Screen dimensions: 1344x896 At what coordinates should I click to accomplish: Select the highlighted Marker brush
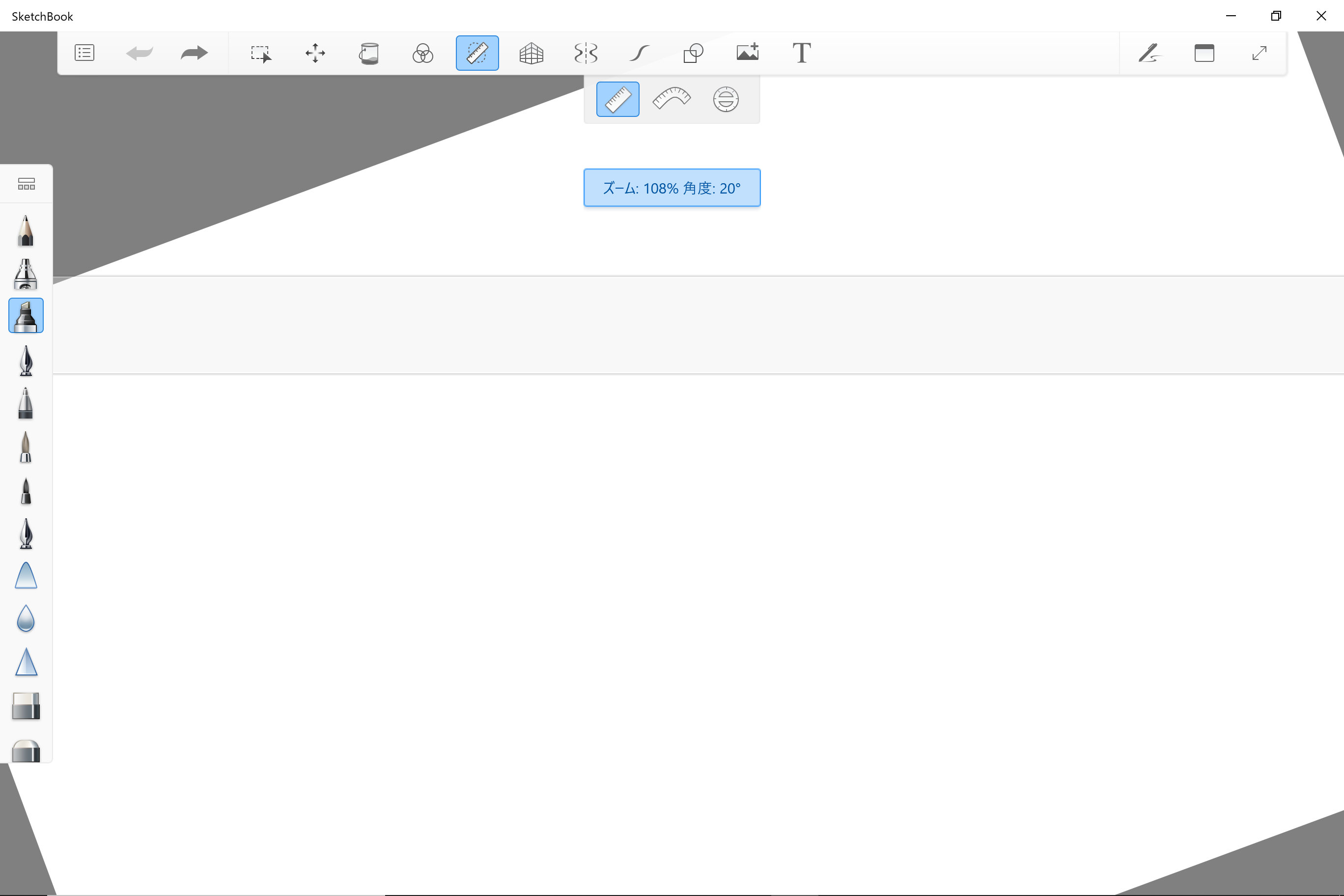pos(26,315)
